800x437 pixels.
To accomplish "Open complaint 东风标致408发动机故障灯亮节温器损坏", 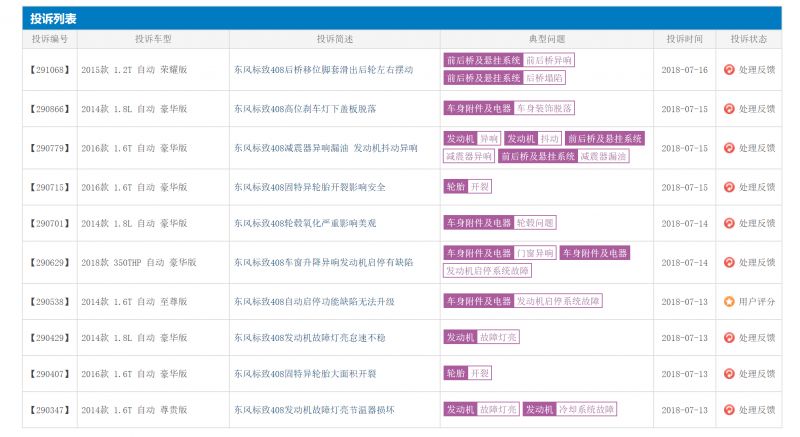I will pyautogui.click(x=314, y=409).
